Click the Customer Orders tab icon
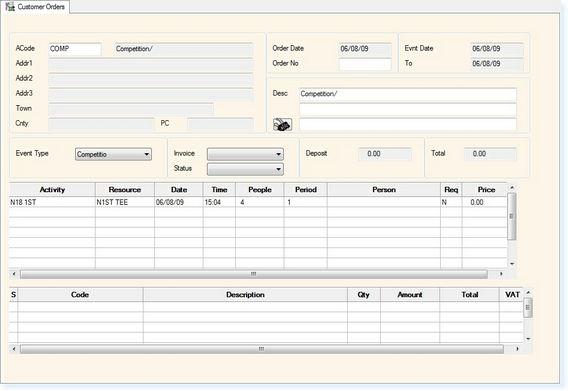The height and width of the screenshot is (391, 568). (x=10, y=6)
